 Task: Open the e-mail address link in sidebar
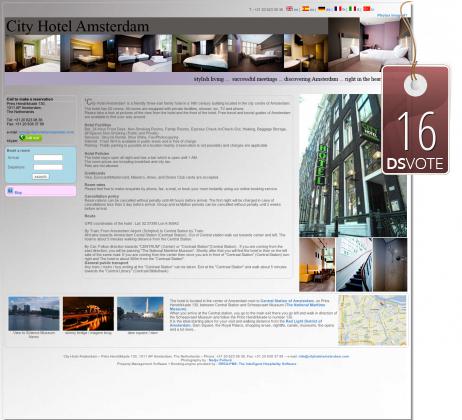click(47, 132)
